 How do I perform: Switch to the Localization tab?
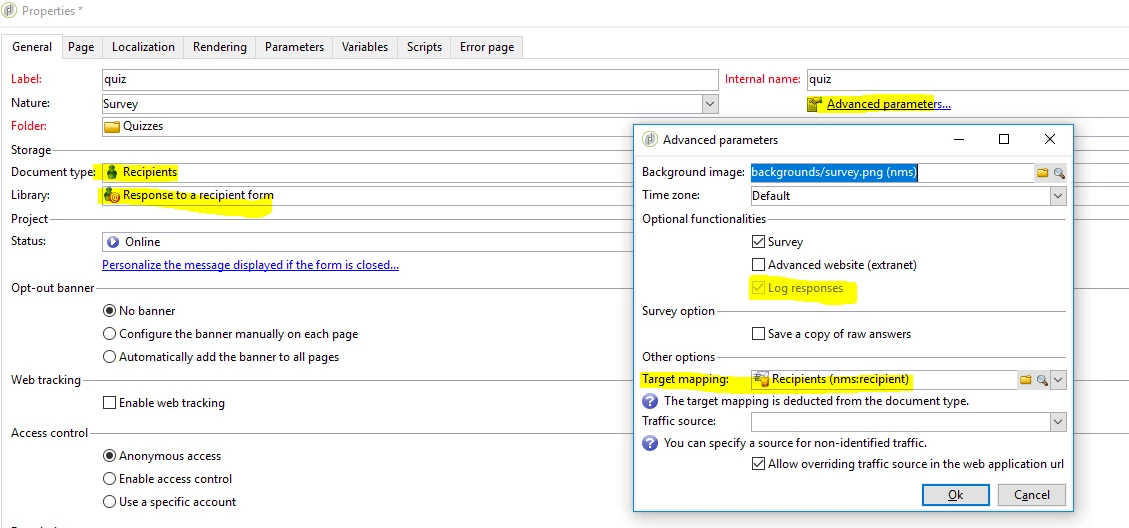(x=143, y=47)
